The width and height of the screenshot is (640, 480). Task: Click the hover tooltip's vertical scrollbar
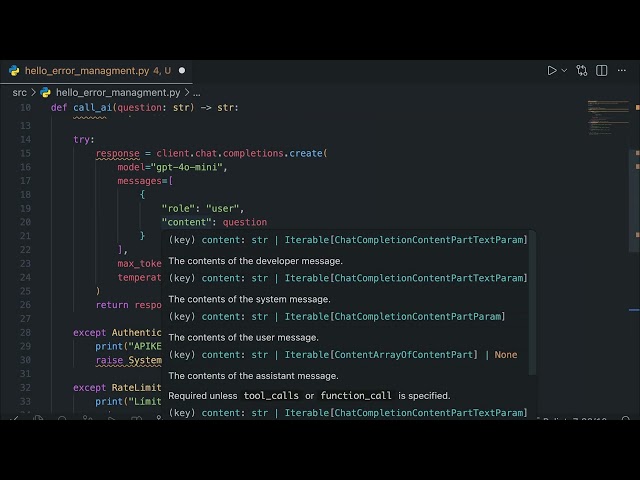pyautogui.click(x=532, y=304)
